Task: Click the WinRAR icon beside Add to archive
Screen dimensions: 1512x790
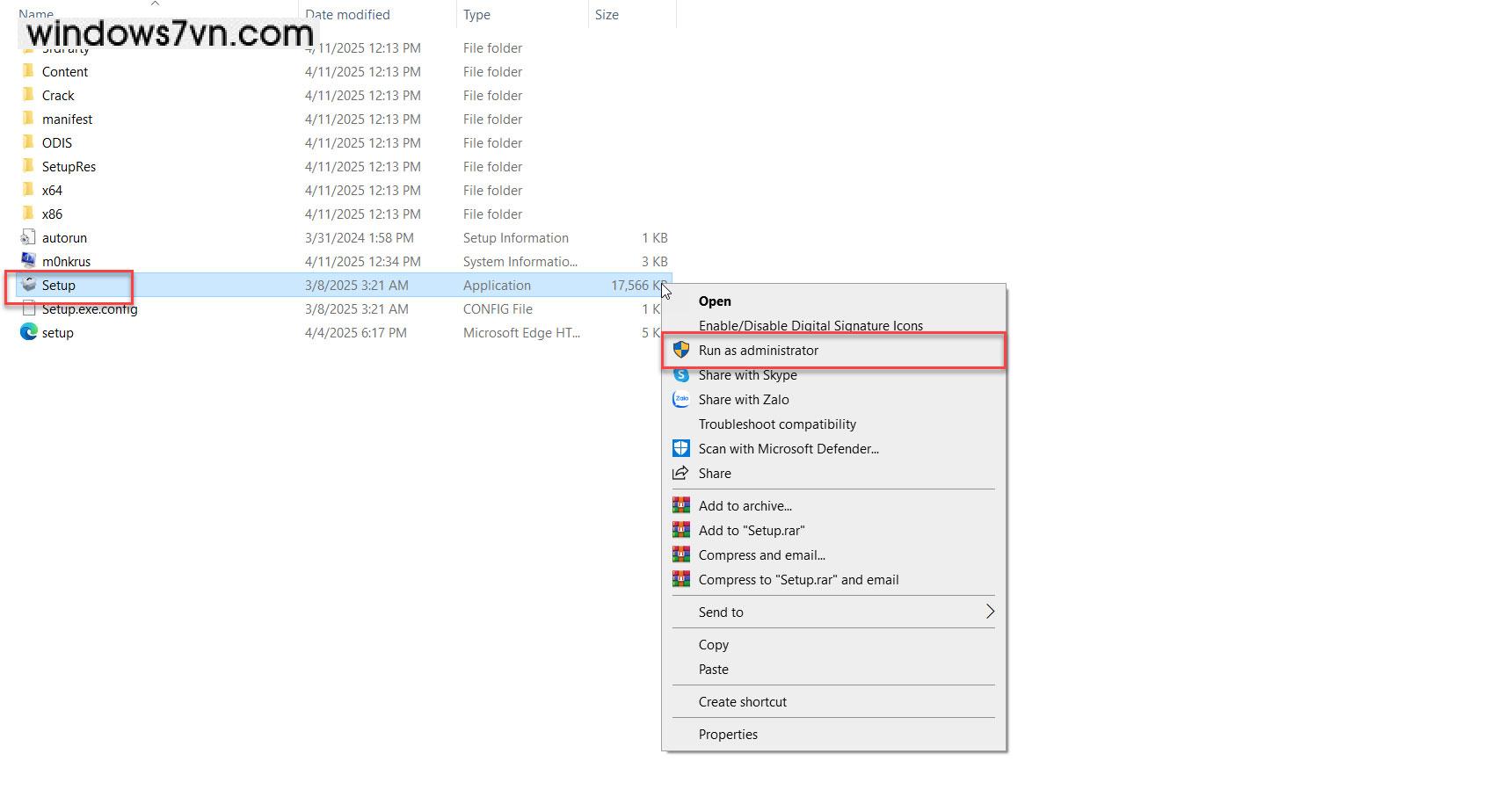Action: click(680, 506)
